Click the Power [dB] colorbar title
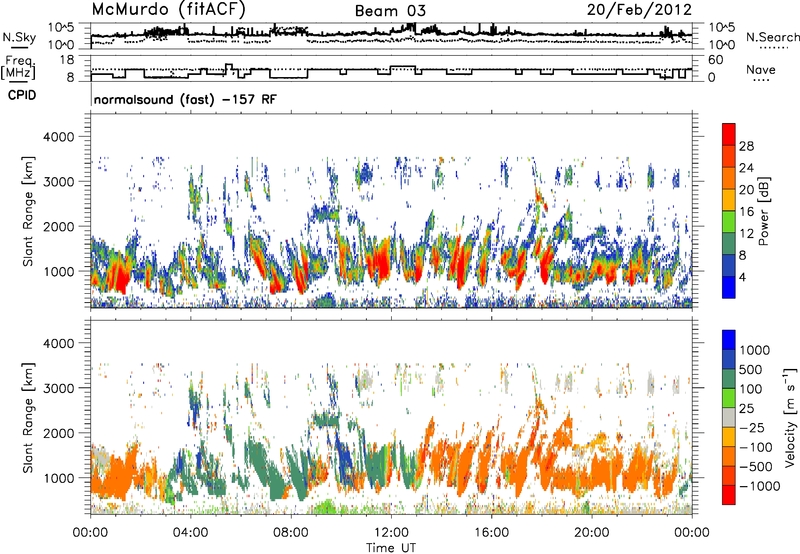Screen dimensions: 800x554 [763, 211]
